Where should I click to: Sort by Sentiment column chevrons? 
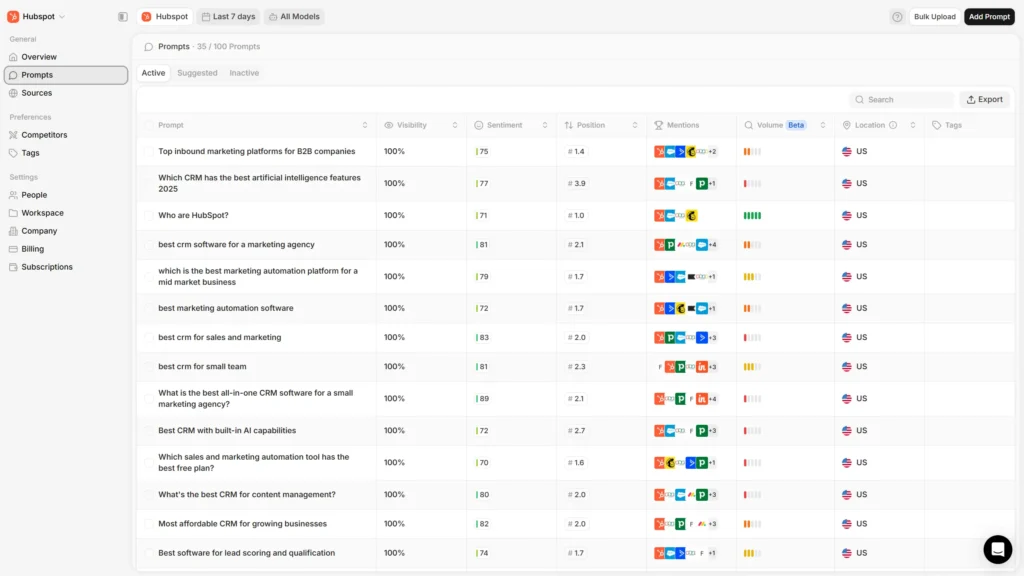point(545,125)
